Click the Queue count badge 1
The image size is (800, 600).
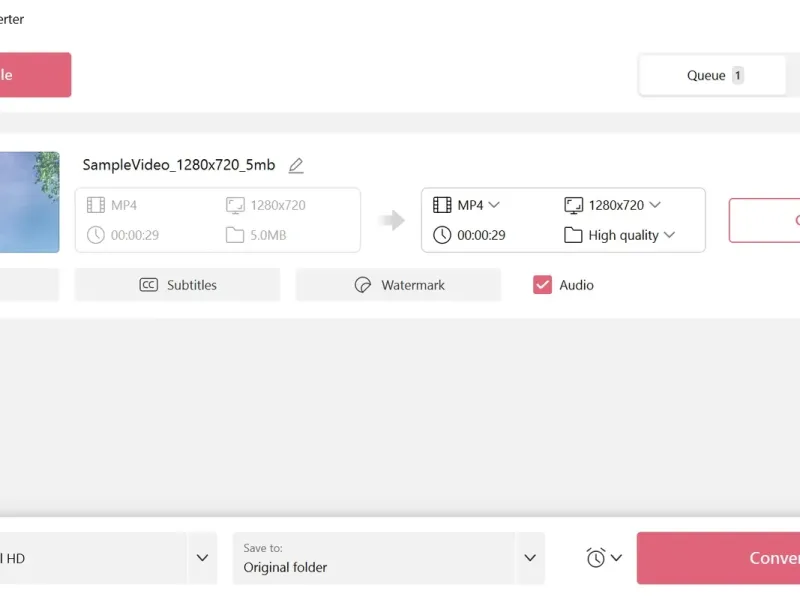point(737,76)
